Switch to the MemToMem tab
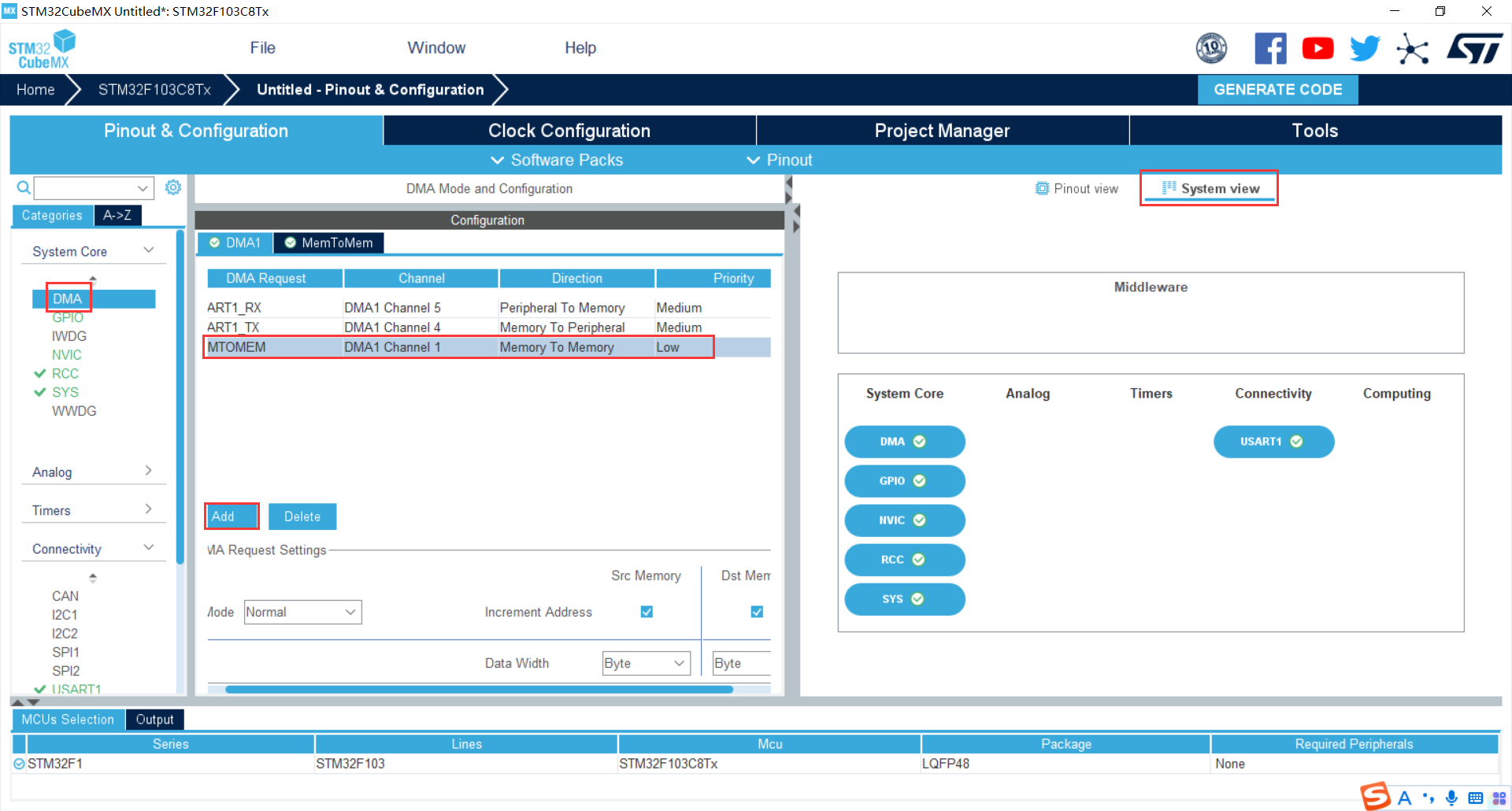 (x=329, y=243)
